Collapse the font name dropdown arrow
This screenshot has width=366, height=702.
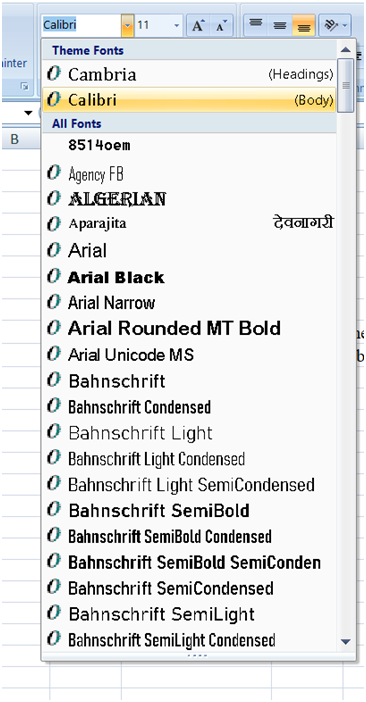[128, 25]
